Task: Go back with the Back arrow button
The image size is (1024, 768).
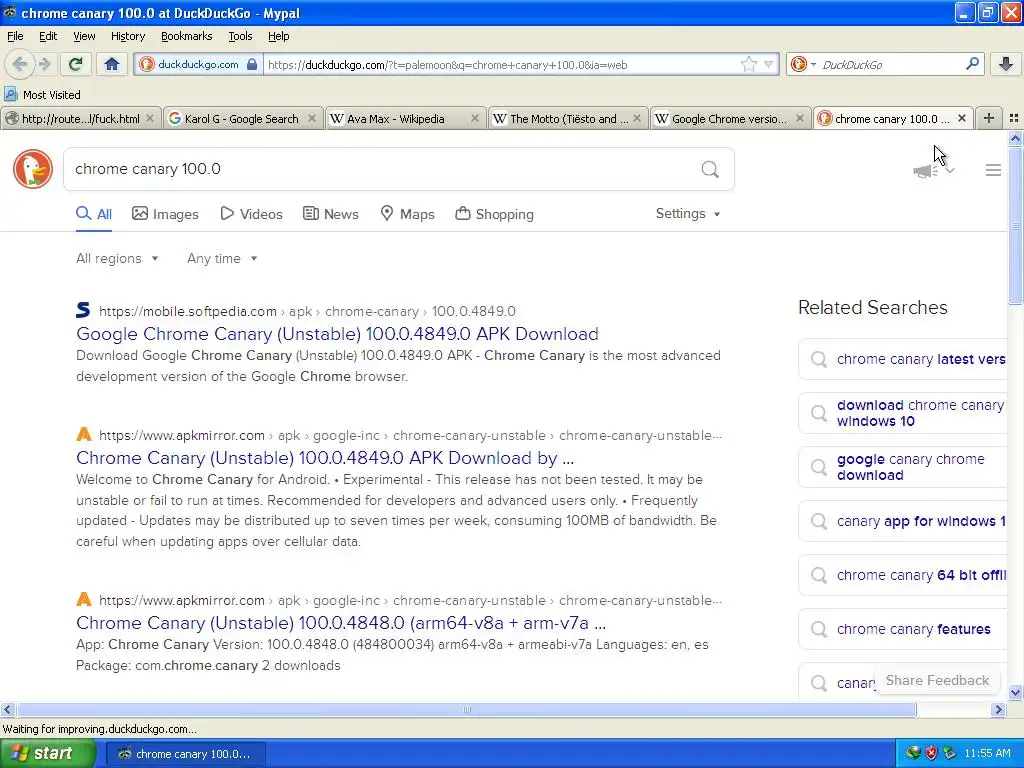Action: (x=19, y=64)
